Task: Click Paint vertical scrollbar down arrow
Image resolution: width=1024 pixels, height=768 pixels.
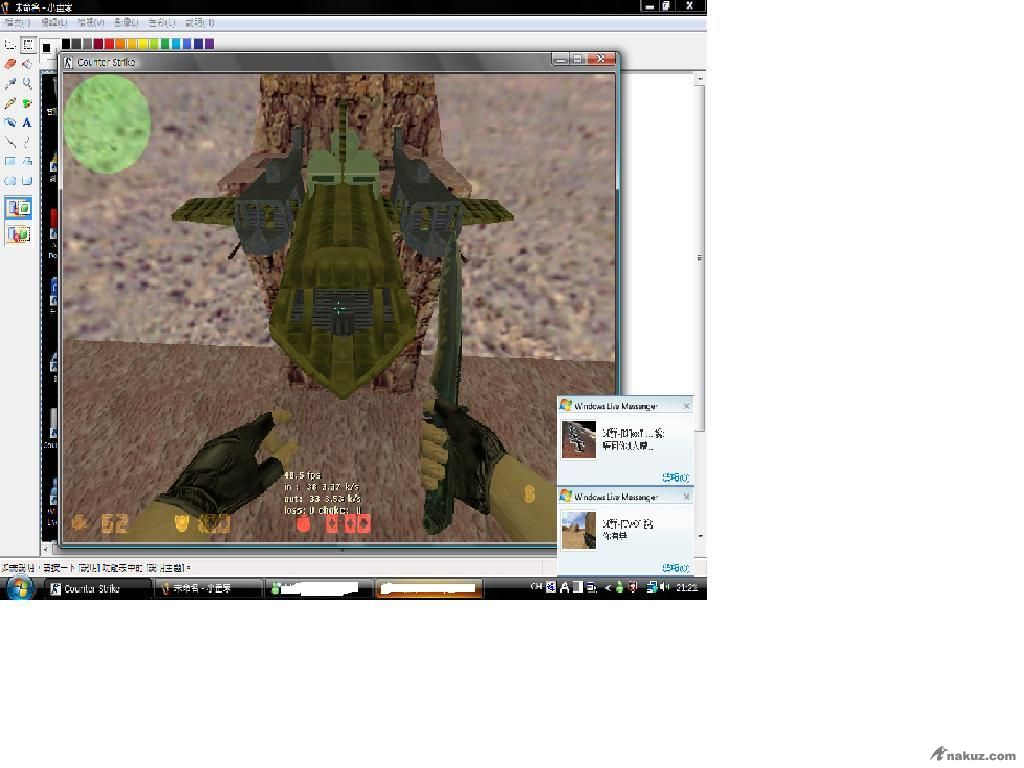Action: tap(700, 536)
